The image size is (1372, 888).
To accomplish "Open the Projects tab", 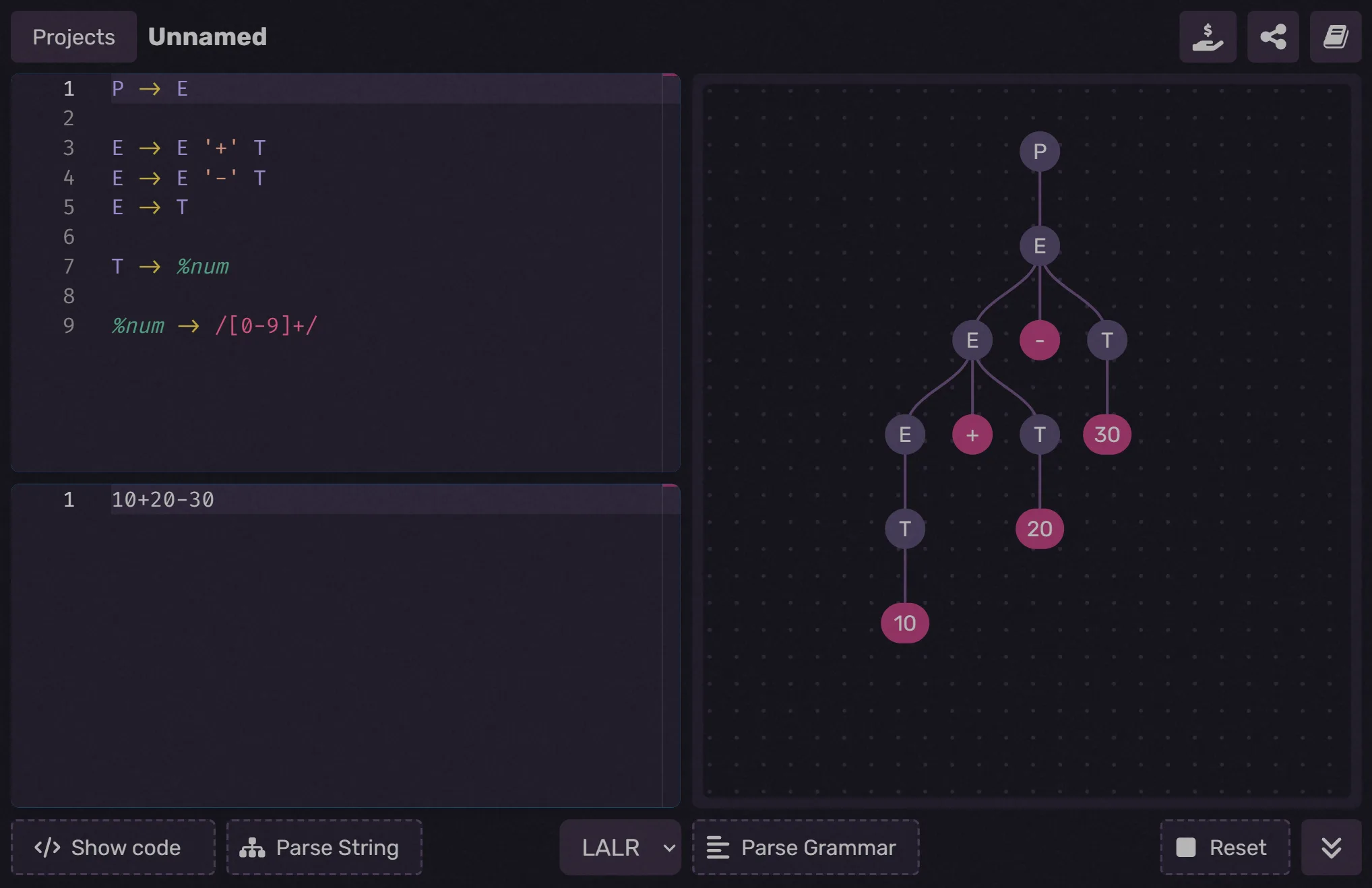I will click(x=73, y=37).
